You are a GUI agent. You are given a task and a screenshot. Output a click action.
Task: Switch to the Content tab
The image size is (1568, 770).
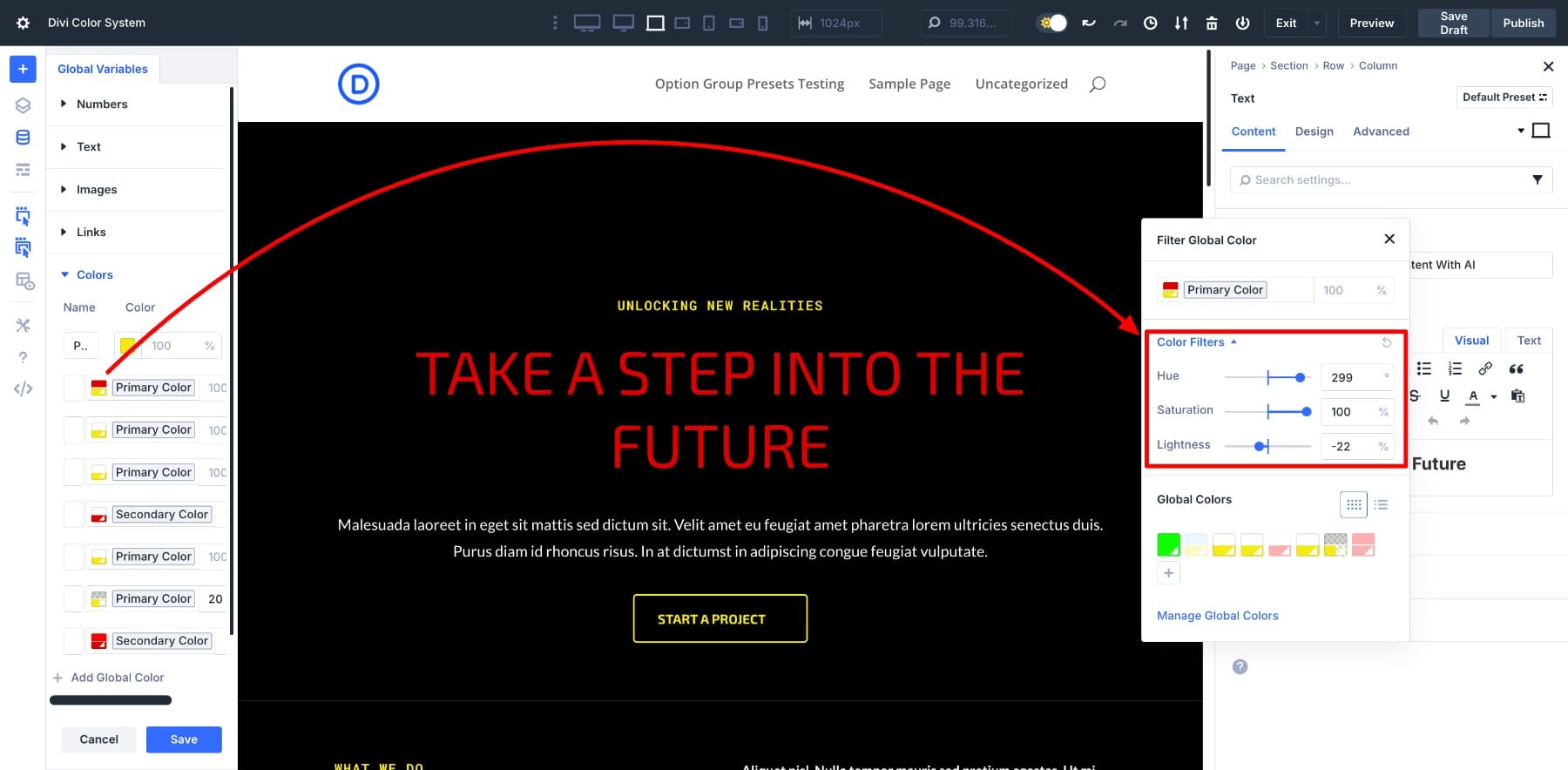click(1254, 132)
